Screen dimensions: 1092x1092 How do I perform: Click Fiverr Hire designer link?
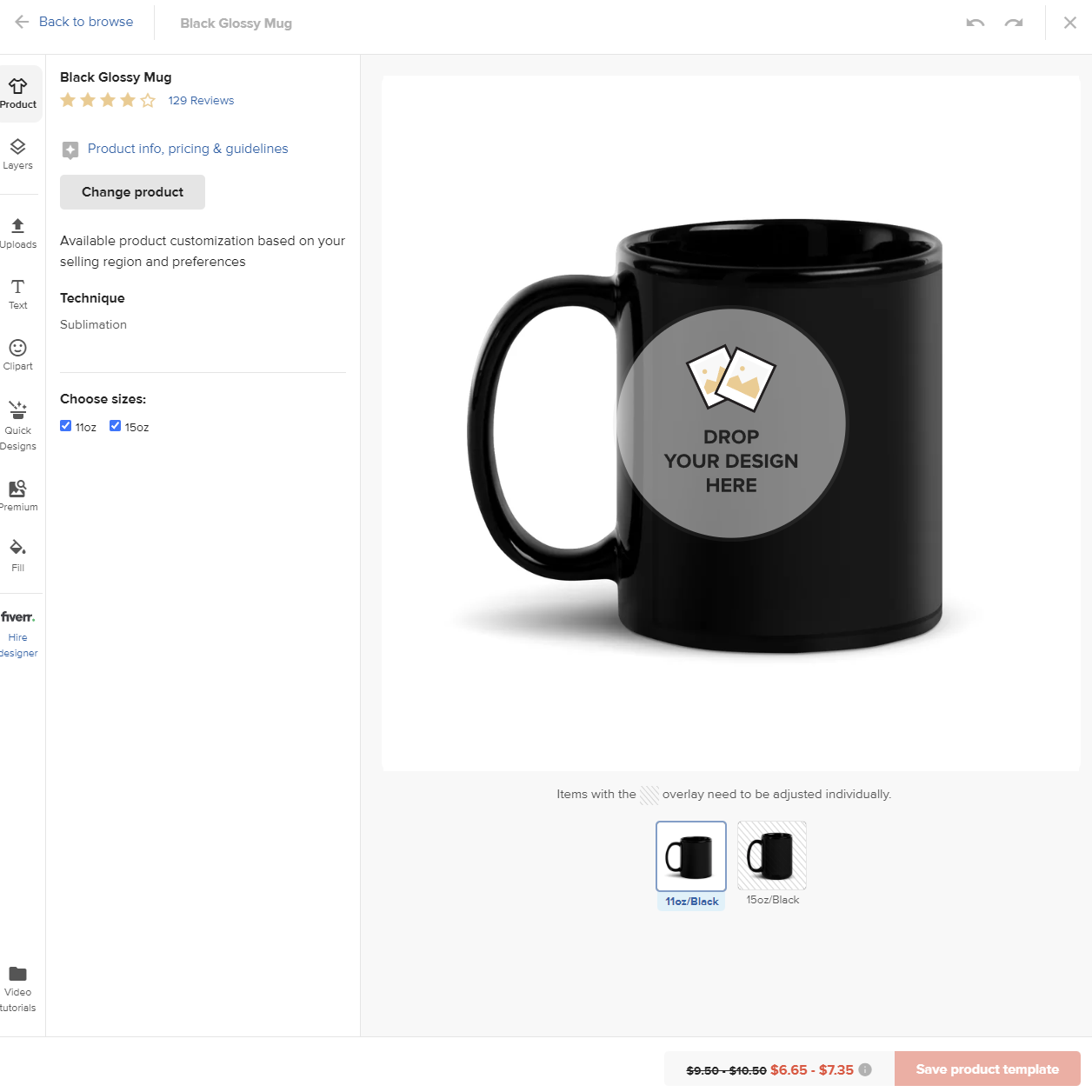click(x=18, y=634)
